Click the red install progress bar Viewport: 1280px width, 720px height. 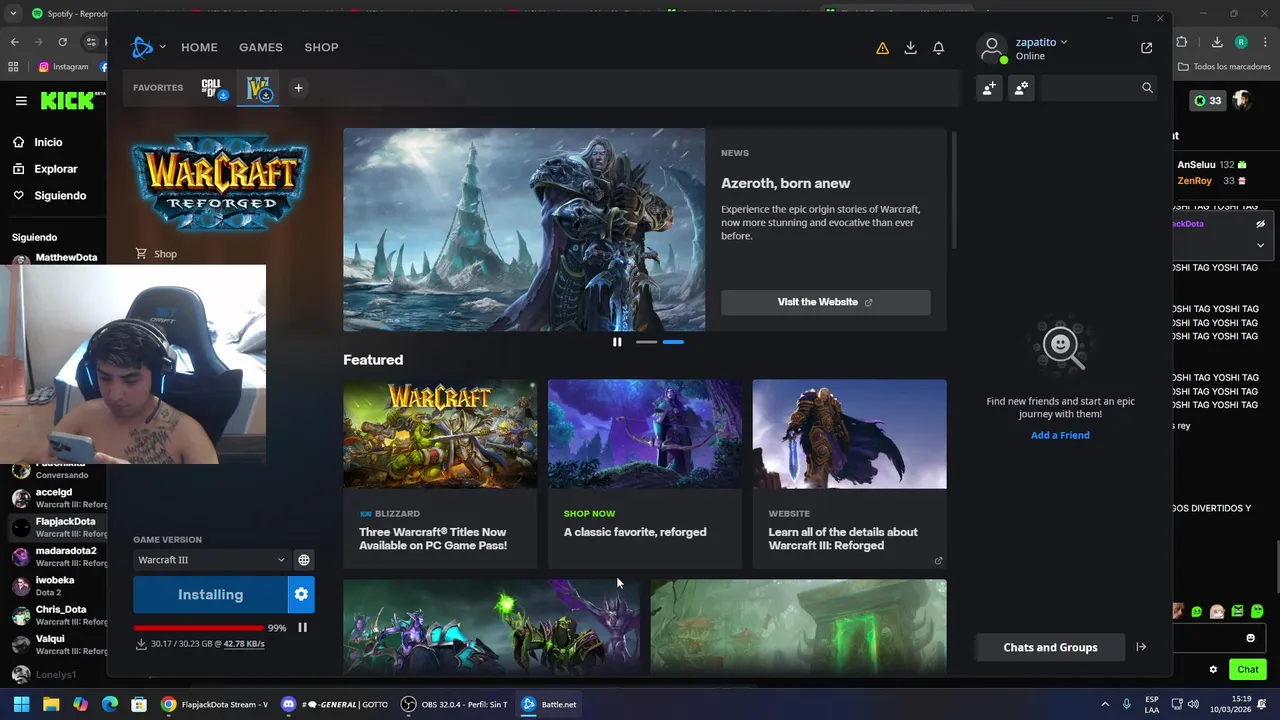pos(198,628)
